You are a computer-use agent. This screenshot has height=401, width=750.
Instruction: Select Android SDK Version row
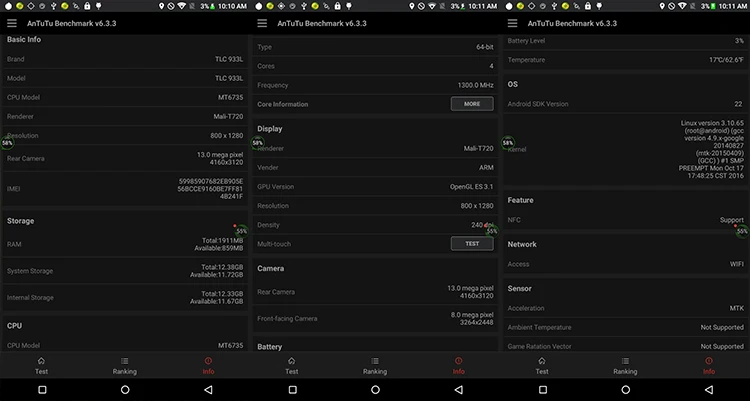tap(626, 104)
